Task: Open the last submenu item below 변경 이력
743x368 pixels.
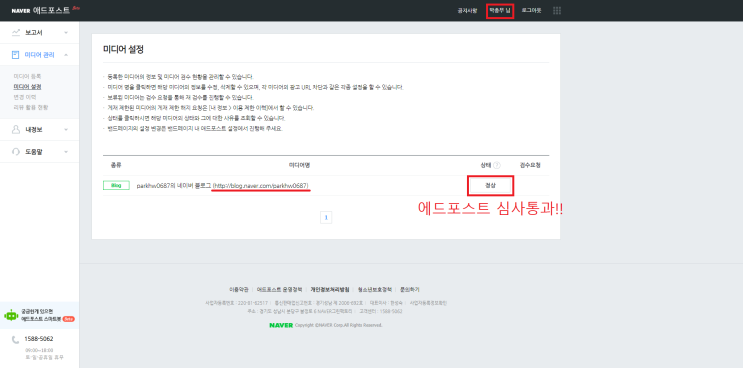Action: tap(31, 108)
